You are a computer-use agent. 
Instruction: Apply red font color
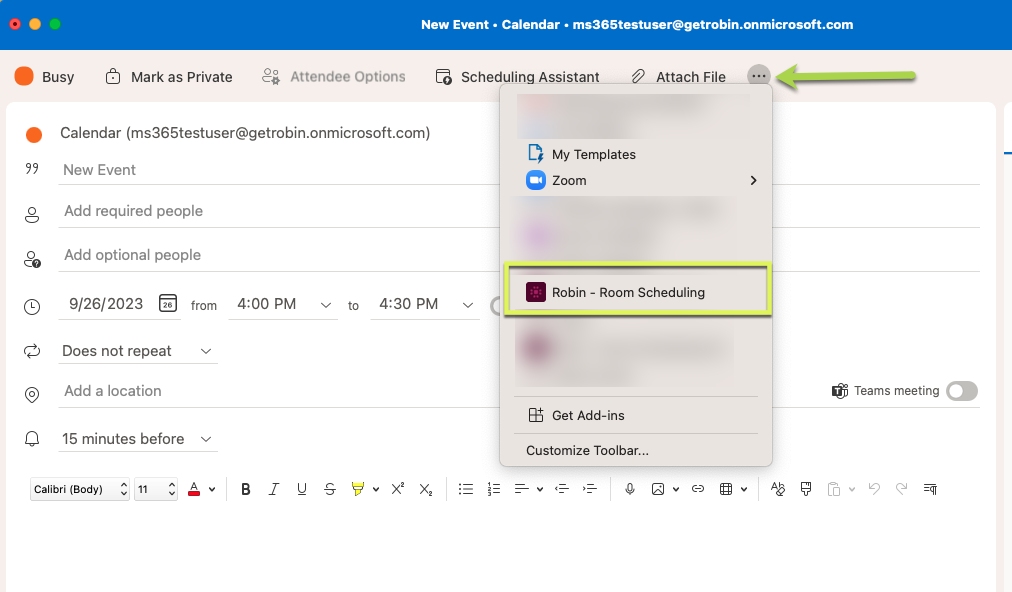click(x=194, y=489)
